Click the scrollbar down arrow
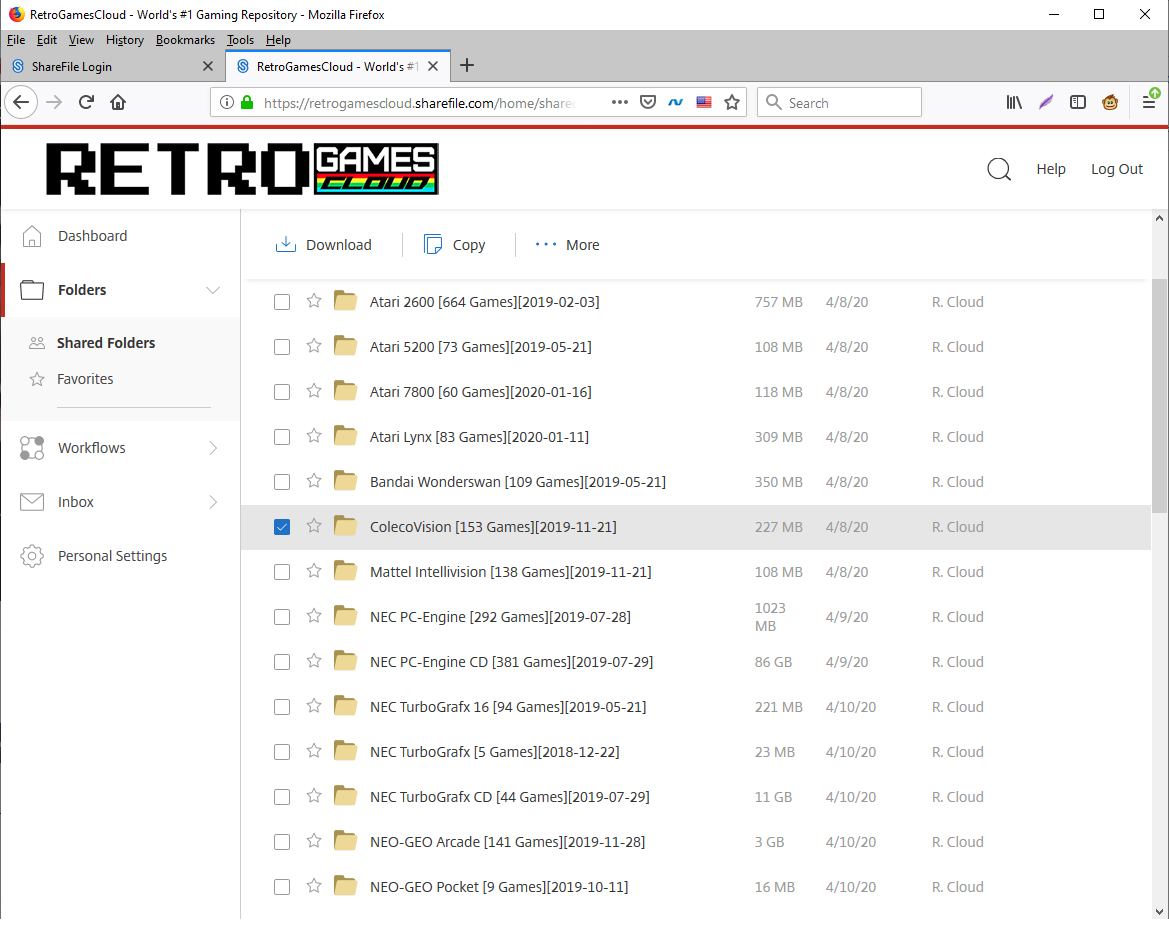This screenshot has height=939, width=1169. 1159,911
